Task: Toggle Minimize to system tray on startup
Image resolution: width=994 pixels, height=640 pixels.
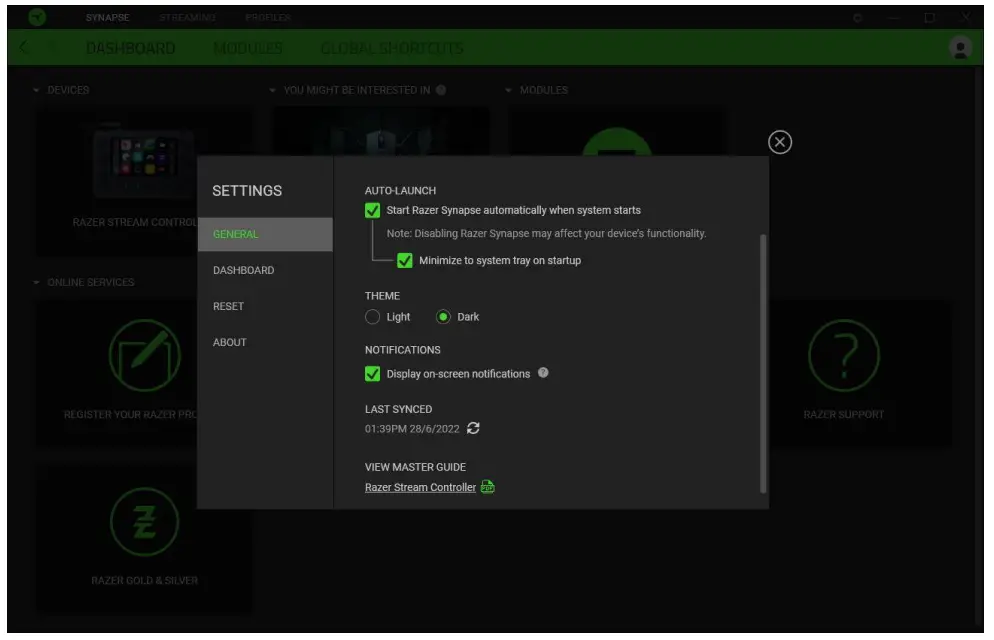Action: pyautogui.click(x=405, y=261)
